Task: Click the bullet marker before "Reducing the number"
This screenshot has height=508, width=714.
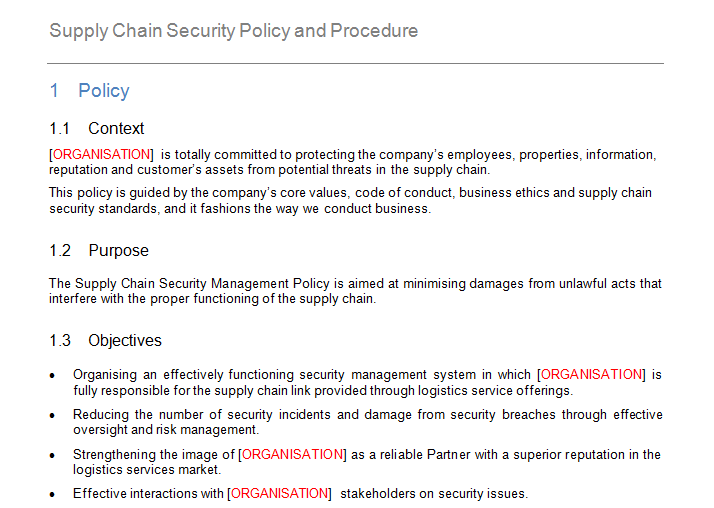Action: tap(53, 415)
